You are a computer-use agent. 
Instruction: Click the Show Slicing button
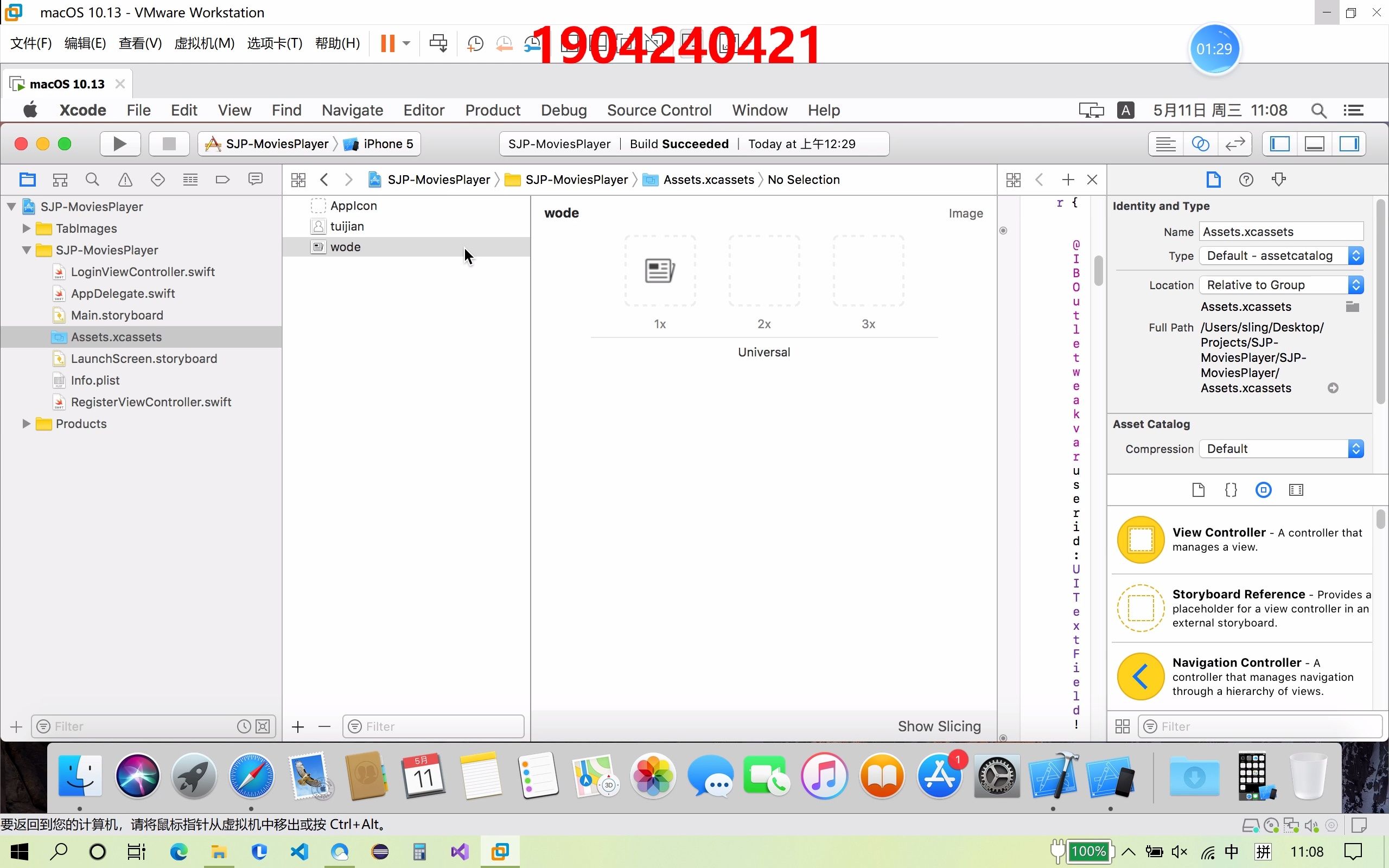[939, 726]
